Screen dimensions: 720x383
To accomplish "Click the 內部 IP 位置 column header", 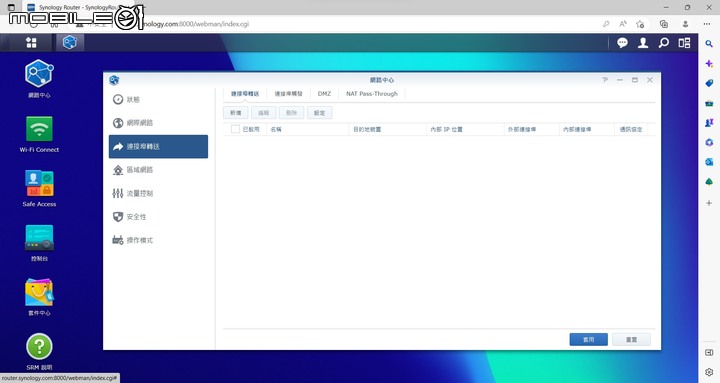I will point(465,130).
